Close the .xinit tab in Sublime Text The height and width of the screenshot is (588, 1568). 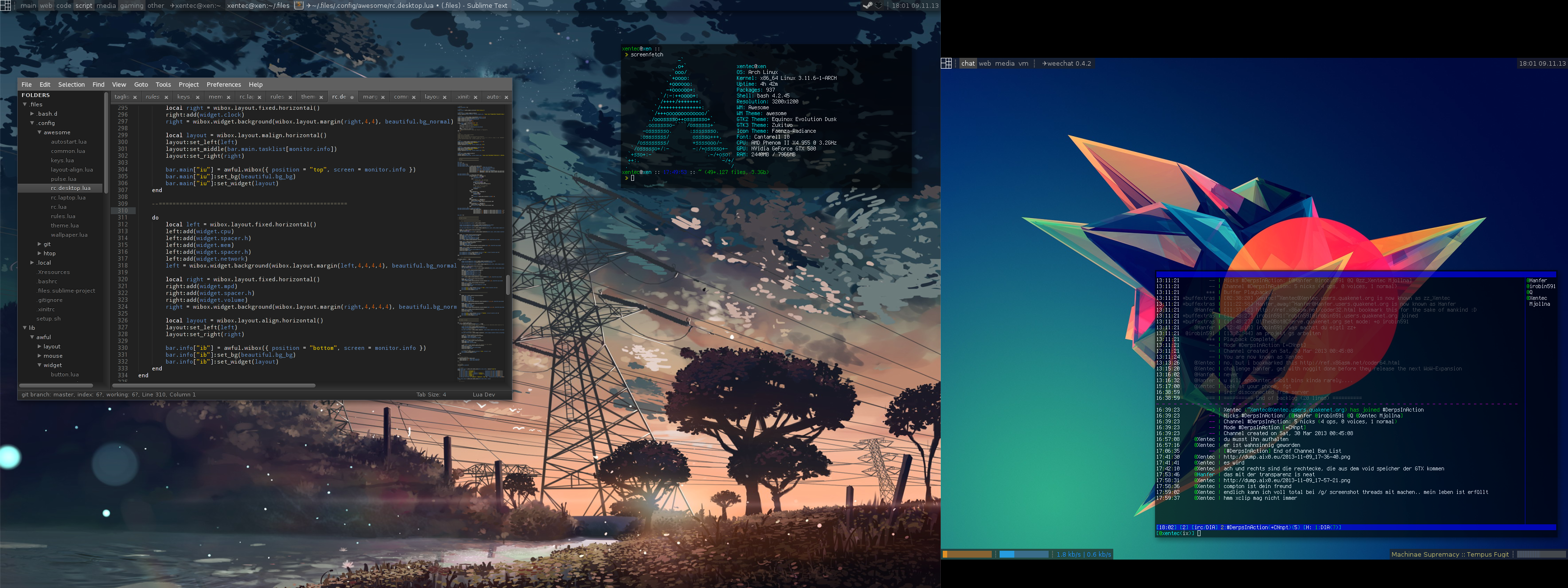pyautogui.click(x=475, y=98)
